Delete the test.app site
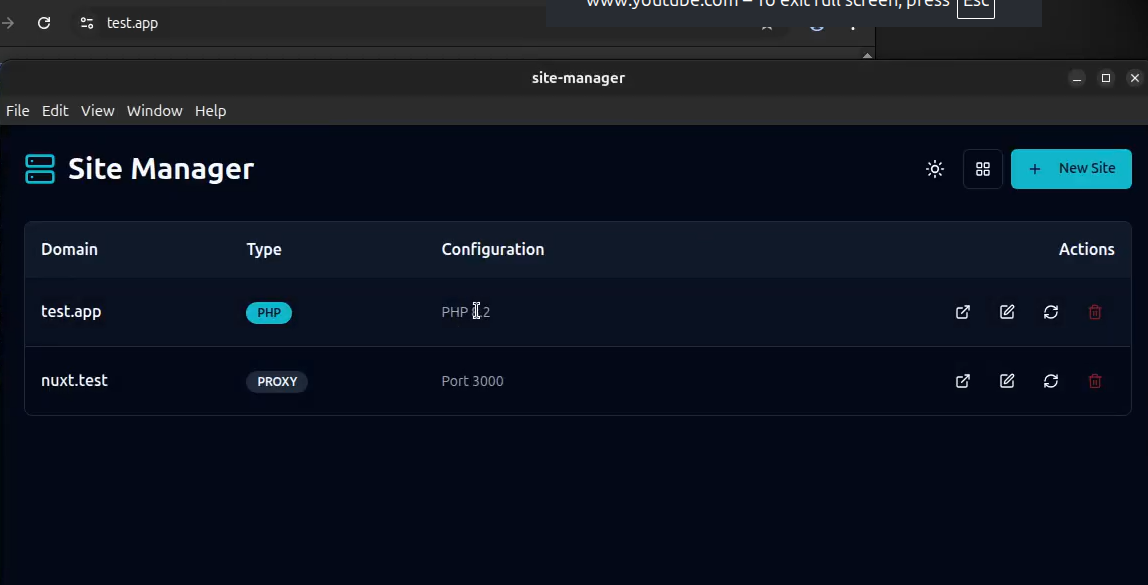 point(1095,312)
